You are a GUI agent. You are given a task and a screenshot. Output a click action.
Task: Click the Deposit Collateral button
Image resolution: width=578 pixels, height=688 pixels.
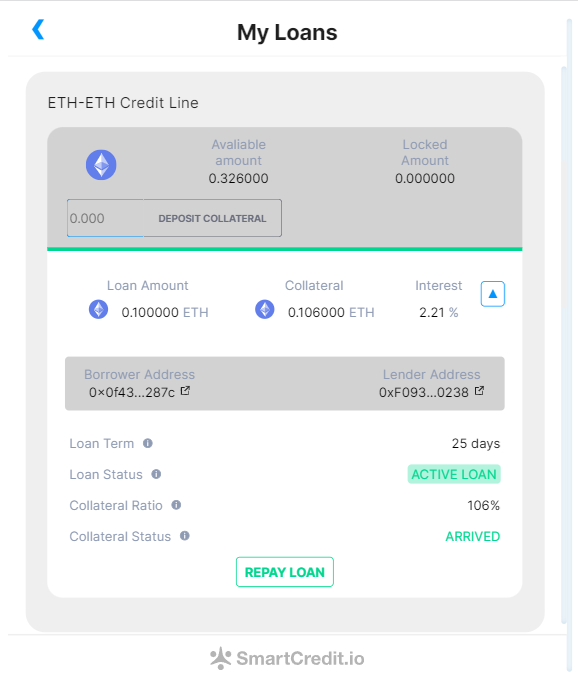(212, 218)
